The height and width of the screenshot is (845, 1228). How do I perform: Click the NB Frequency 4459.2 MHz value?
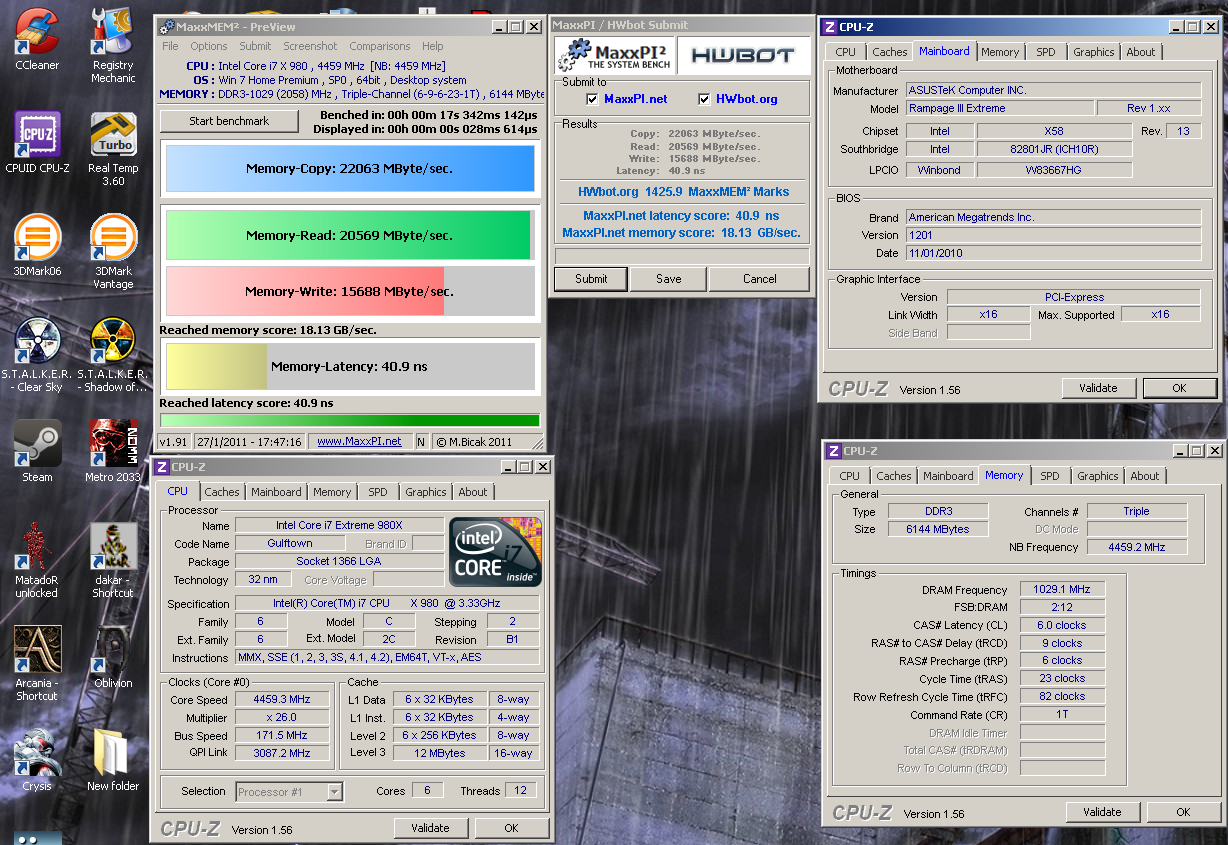(1137, 547)
